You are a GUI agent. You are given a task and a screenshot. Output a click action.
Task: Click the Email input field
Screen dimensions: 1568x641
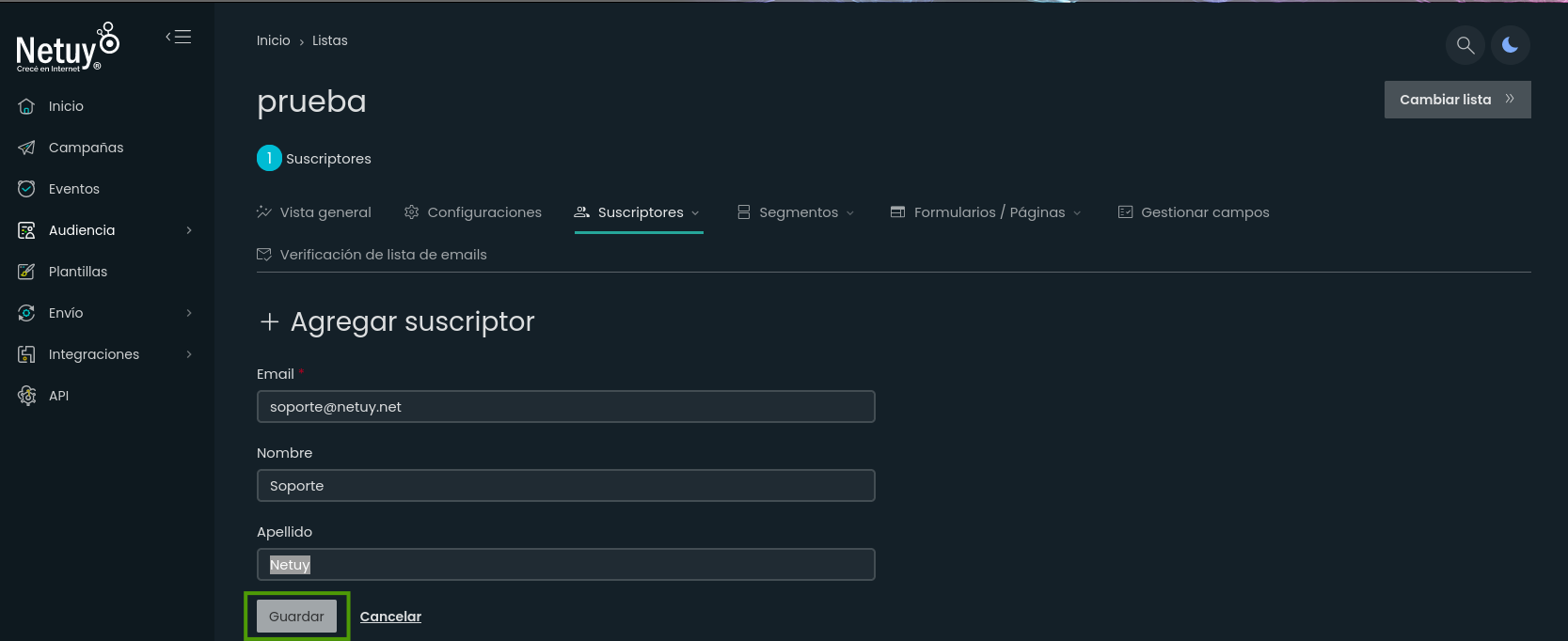tap(566, 407)
